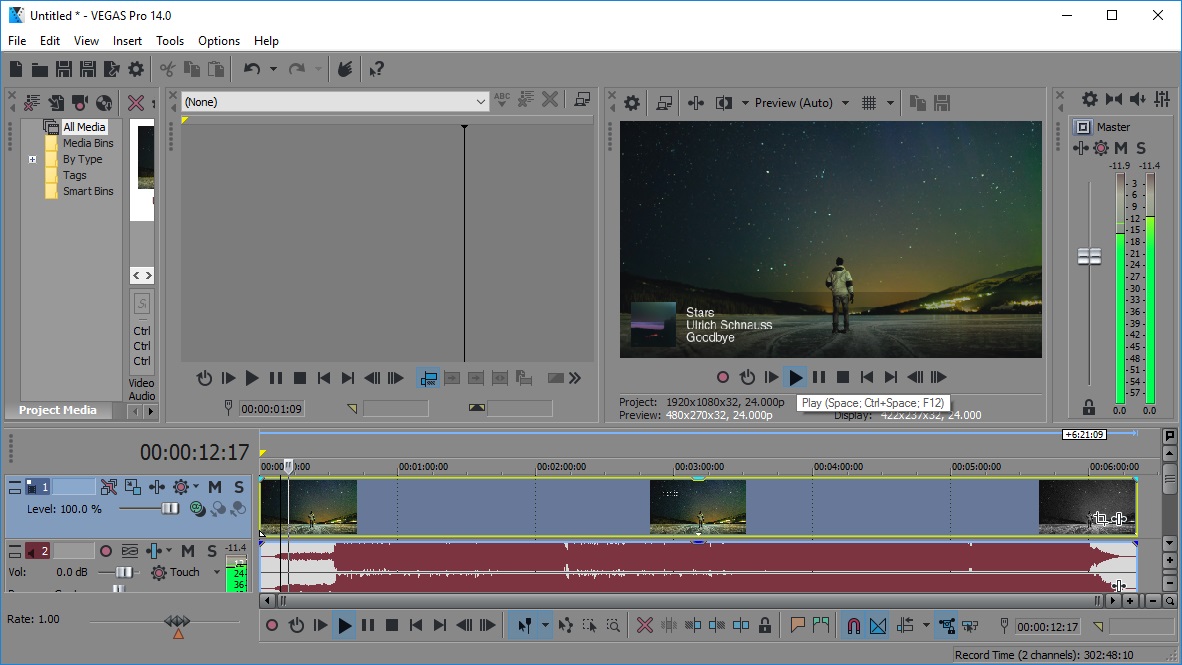Toggle Loop Playback under video preview
Screen dimensions: 1182x665
pos(747,377)
